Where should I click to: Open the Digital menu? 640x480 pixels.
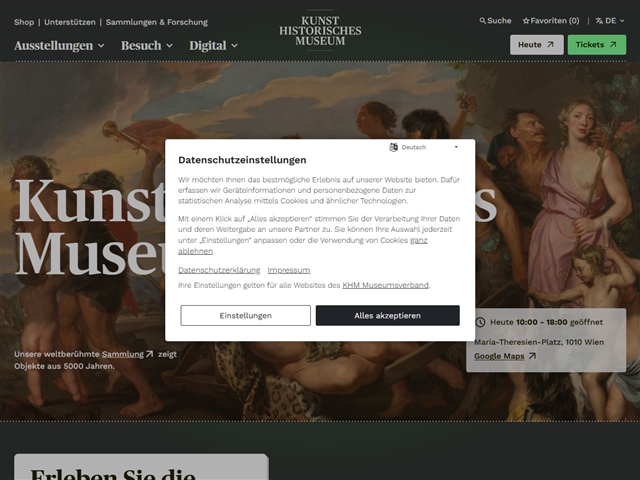[213, 45]
